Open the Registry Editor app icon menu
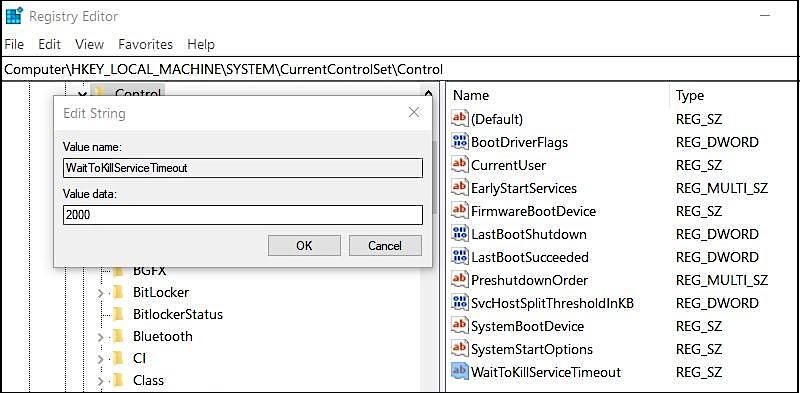The width and height of the screenshot is (800, 393). pos(14,16)
